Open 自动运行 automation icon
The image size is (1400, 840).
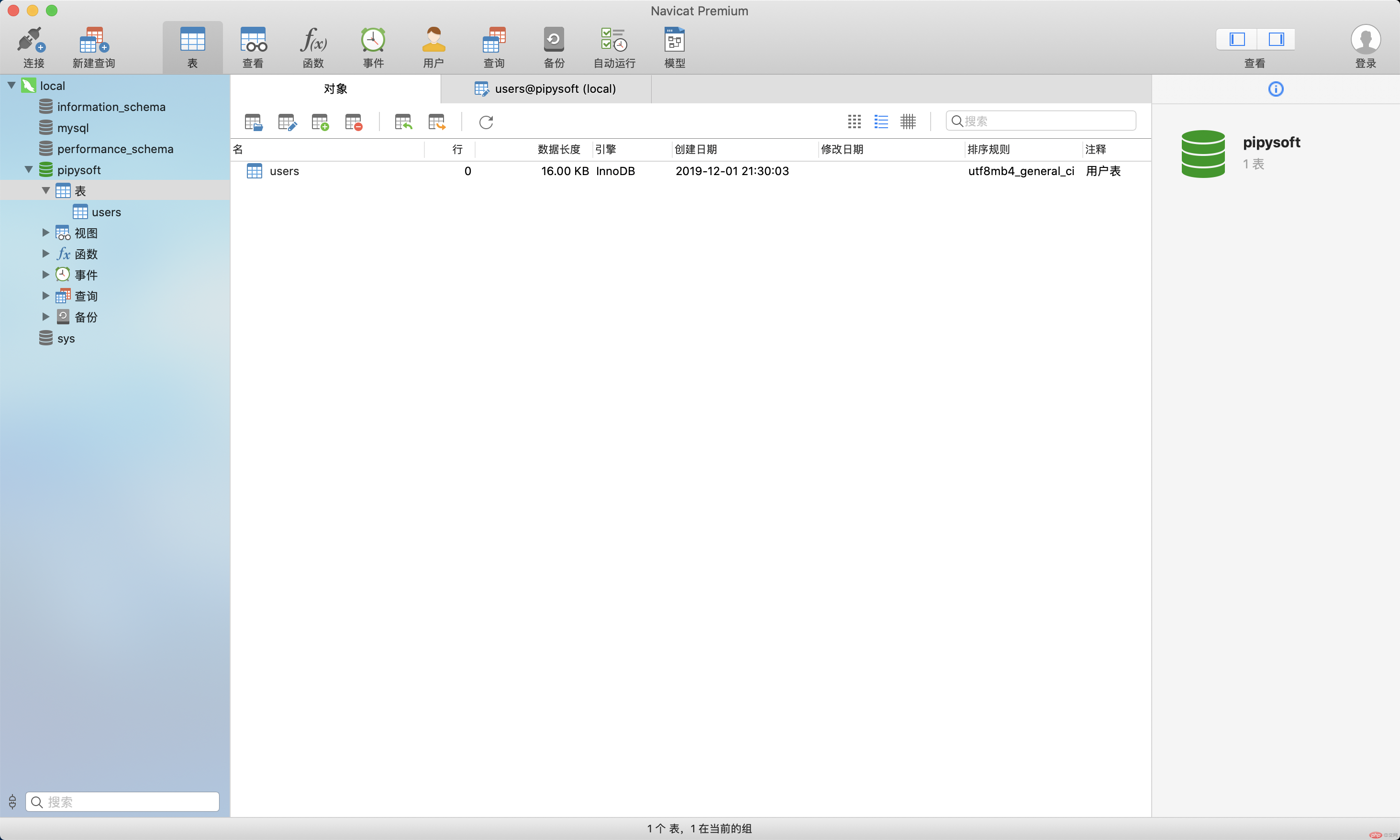click(614, 40)
